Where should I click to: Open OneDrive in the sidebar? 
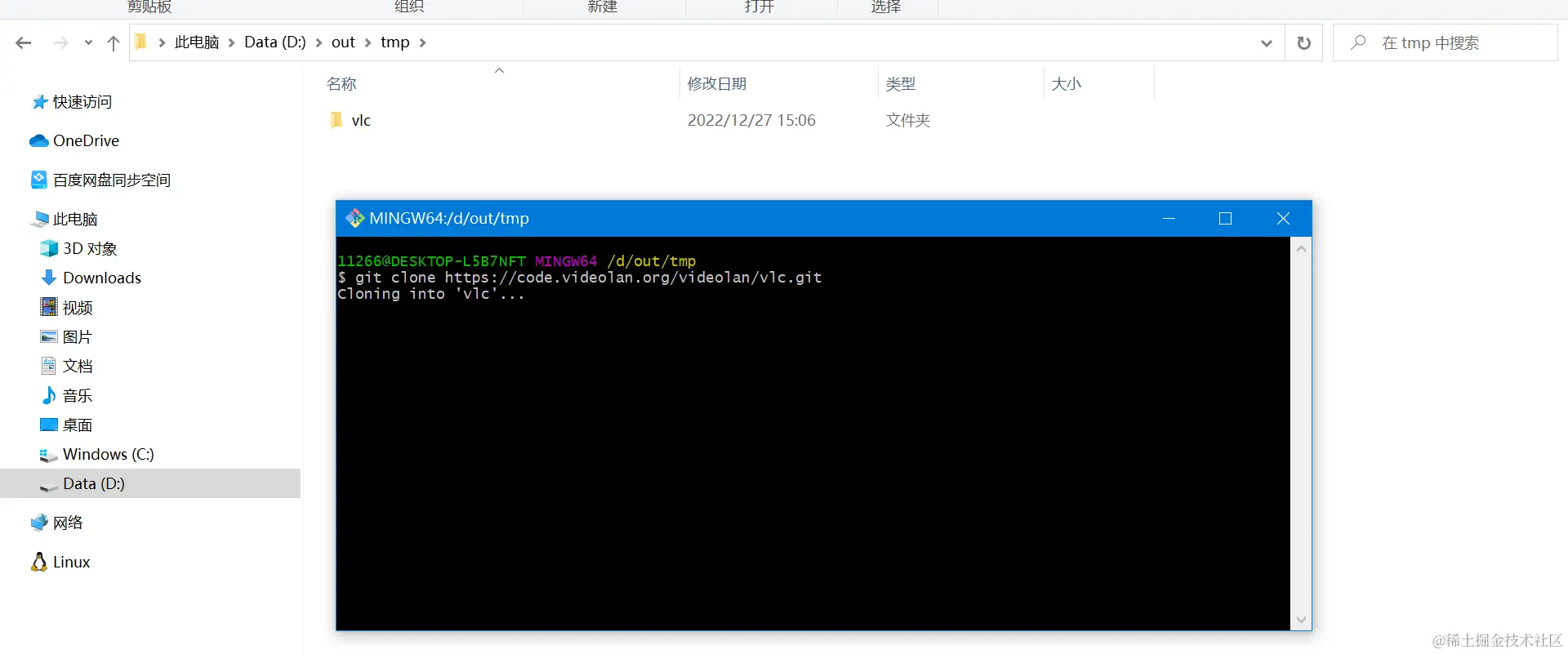point(86,140)
